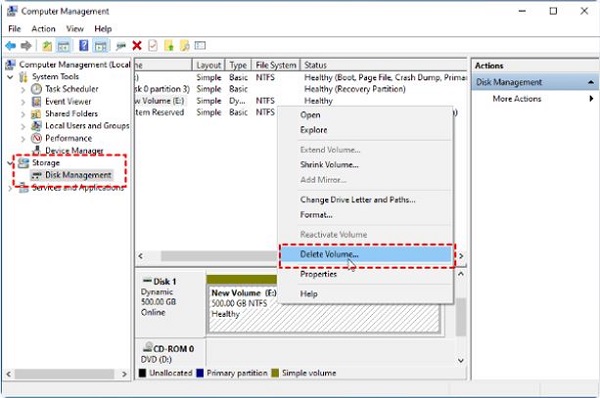Image resolution: width=600 pixels, height=398 pixels.
Task: Click the volume list scrollbar left arrow
Action: 140,256
